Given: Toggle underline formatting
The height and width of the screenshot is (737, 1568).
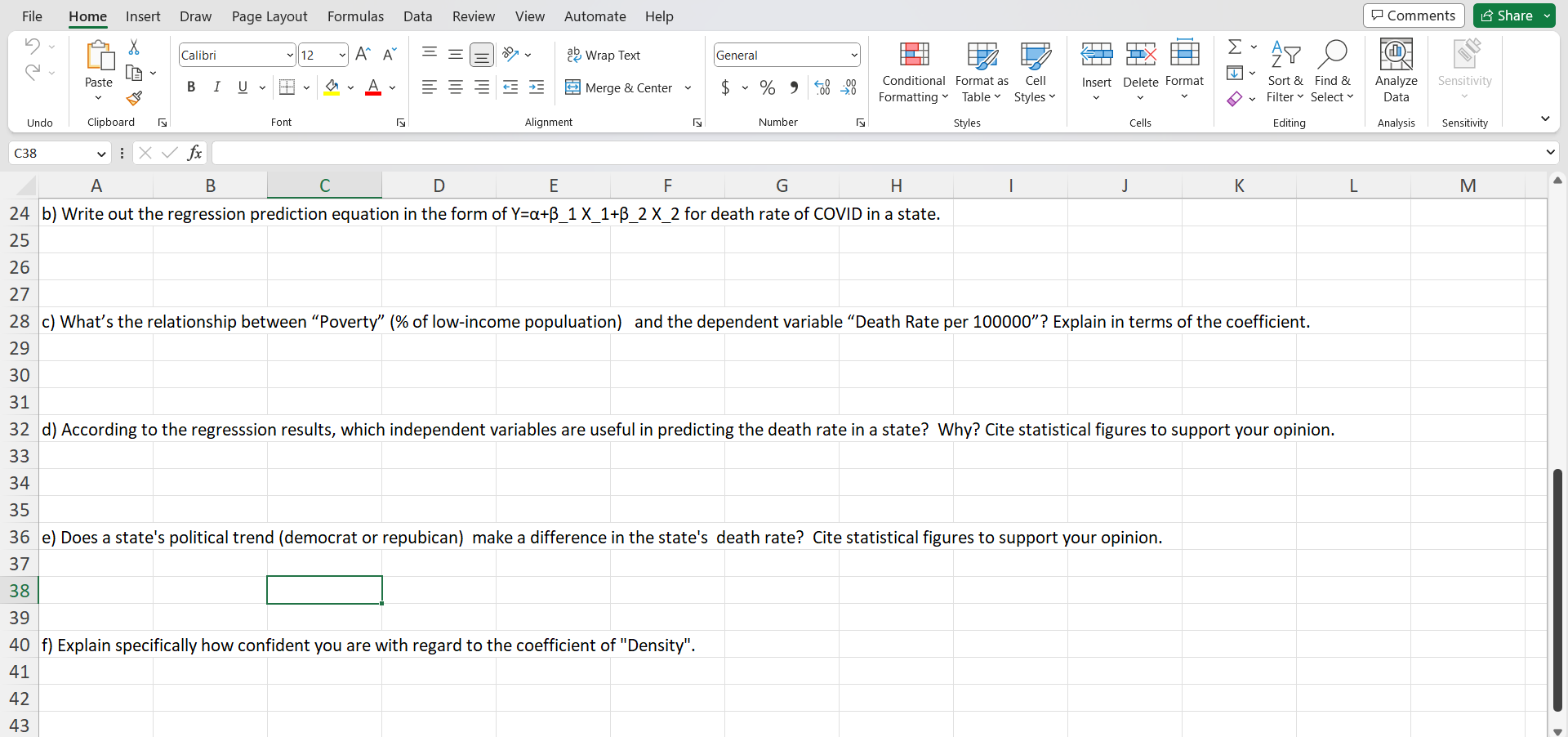Looking at the screenshot, I should (242, 87).
